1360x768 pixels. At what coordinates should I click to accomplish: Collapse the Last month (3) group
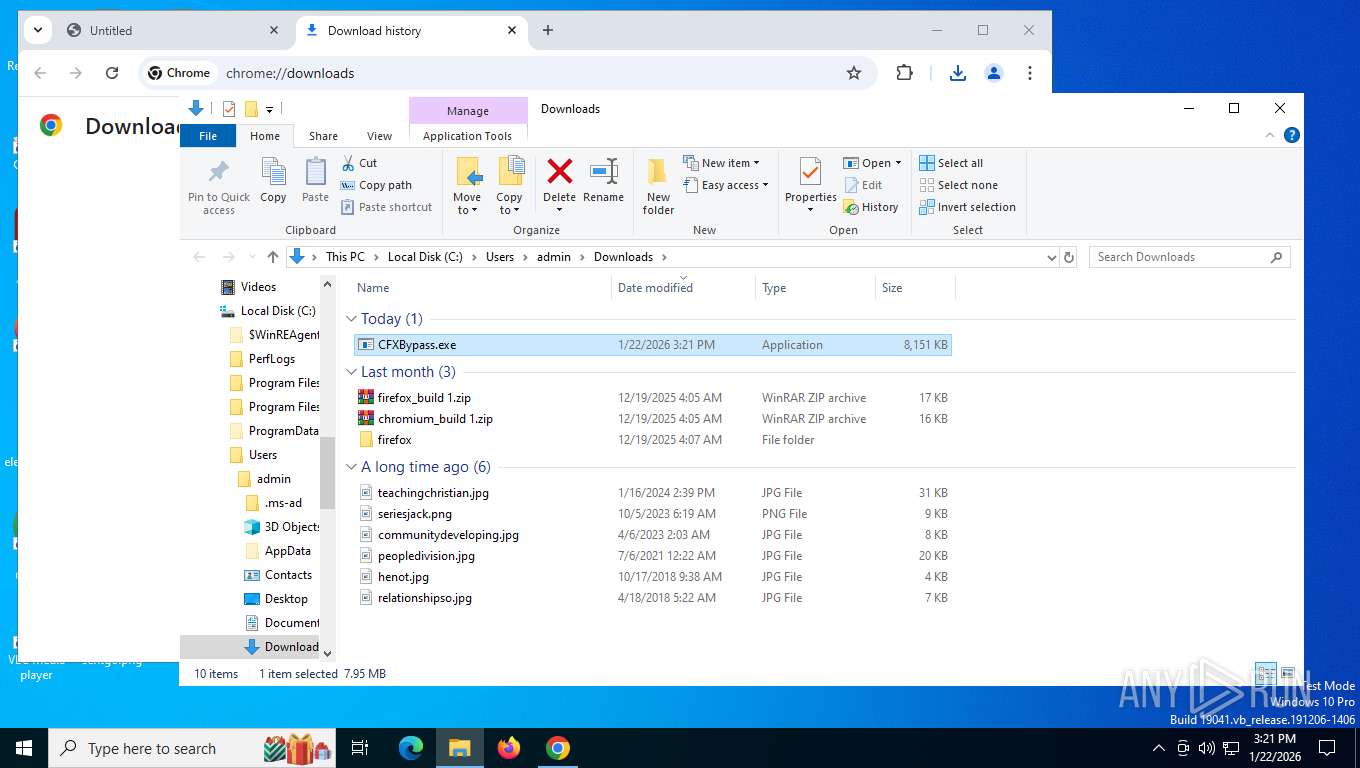click(x=351, y=372)
